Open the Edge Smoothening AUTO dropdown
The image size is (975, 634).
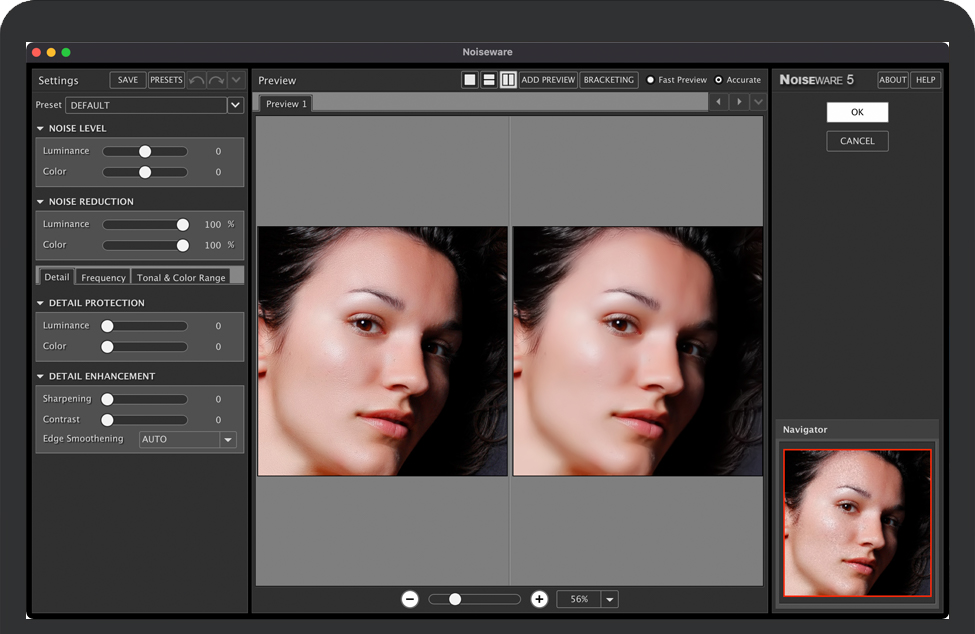pyautogui.click(x=228, y=440)
